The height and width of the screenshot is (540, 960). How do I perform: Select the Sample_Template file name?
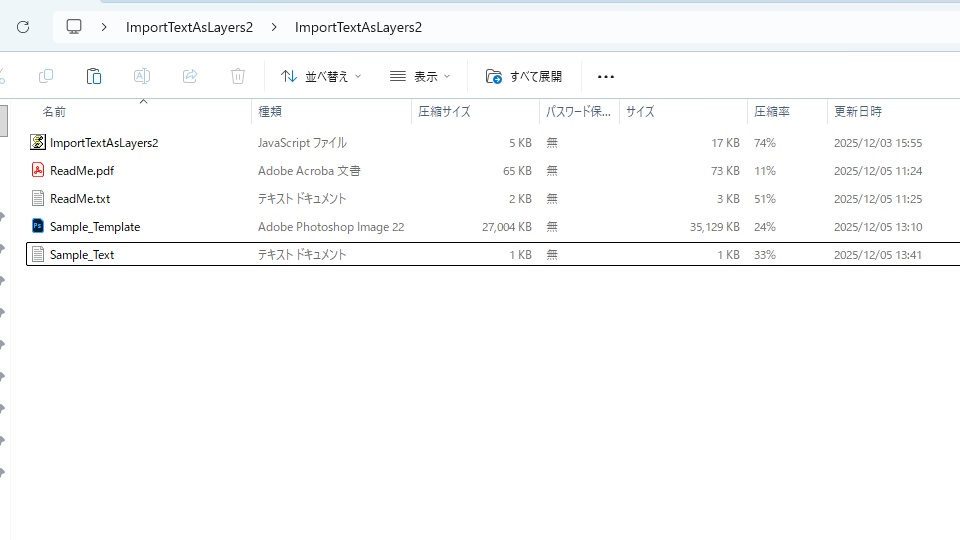point(95,227)
